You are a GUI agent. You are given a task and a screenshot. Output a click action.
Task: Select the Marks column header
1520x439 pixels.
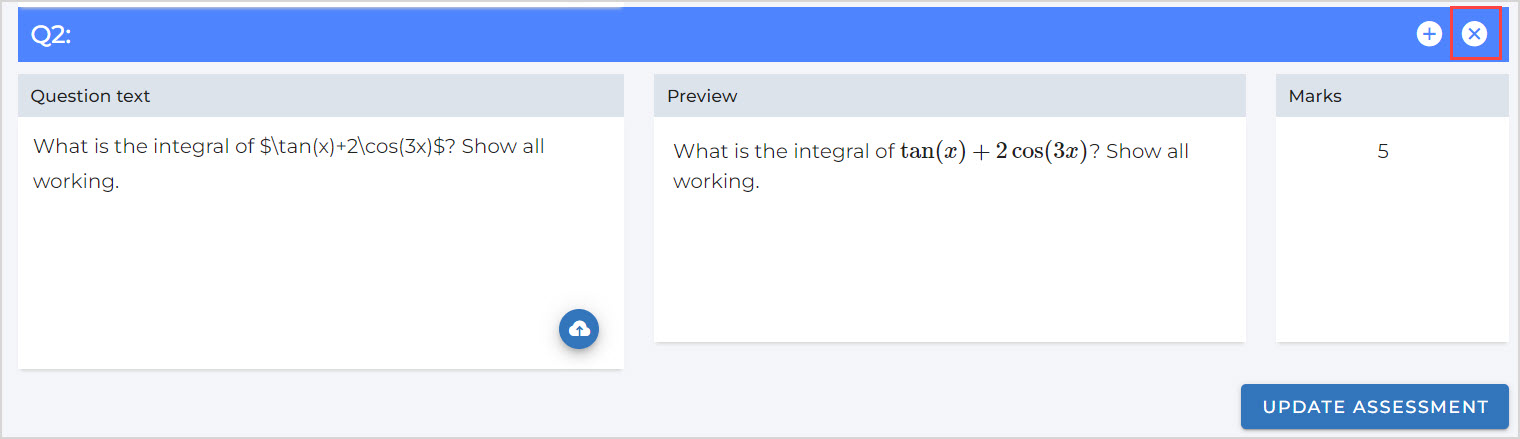pyautogui.click(x=1315, y=96)
